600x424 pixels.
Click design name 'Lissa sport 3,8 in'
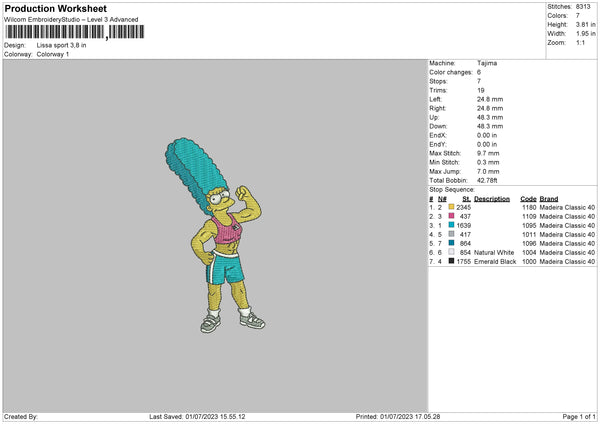(61, 45)
